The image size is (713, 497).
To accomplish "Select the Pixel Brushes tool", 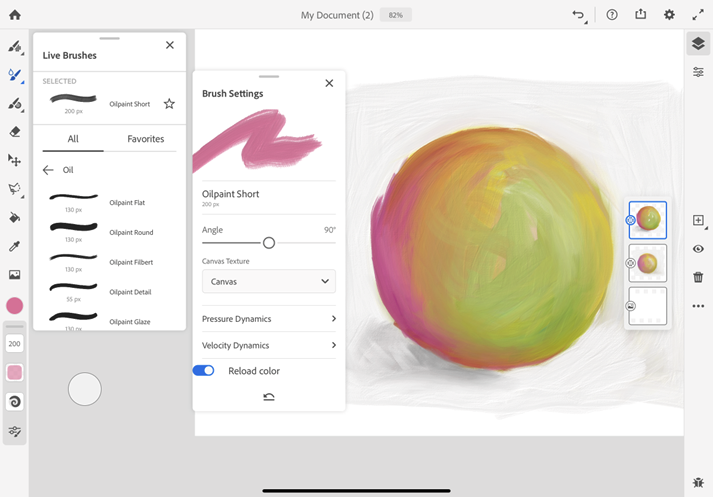I will point(15,46).
